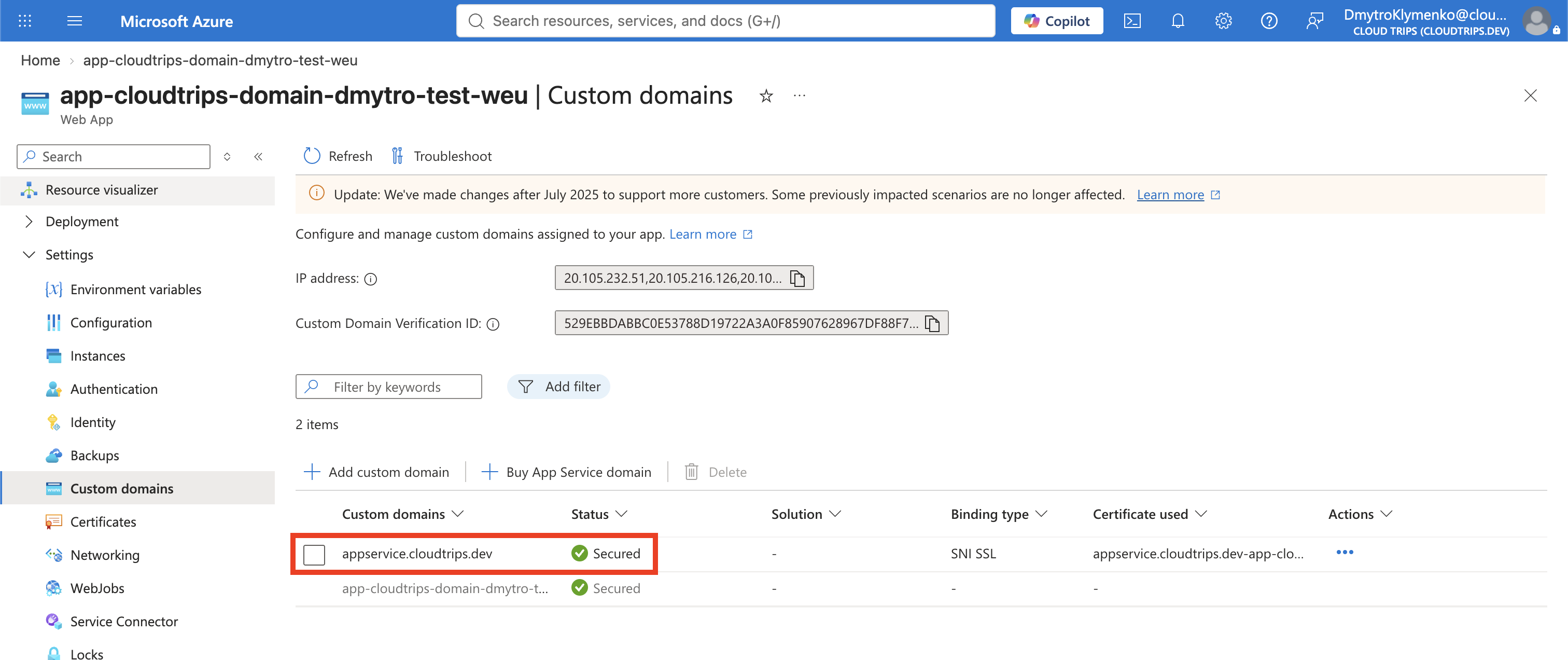
Task: Click appservice.cloudtrips.dev domain name
Action: tap(417, 554)
